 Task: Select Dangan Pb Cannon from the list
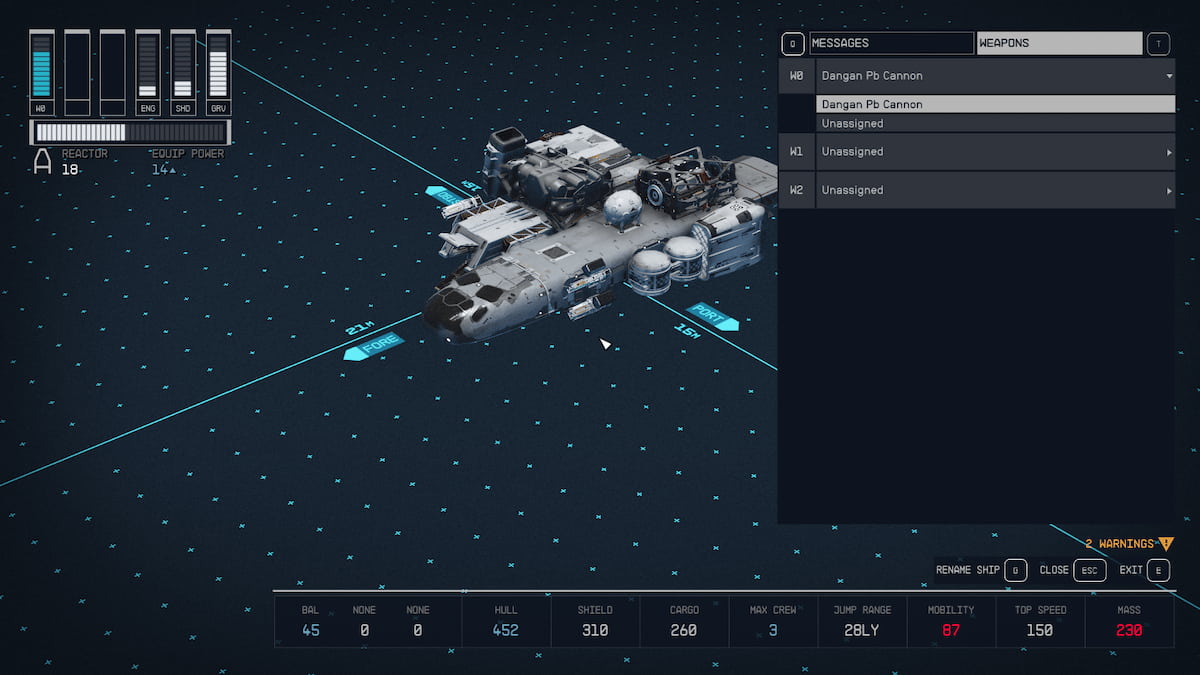[x=995, y=105]
